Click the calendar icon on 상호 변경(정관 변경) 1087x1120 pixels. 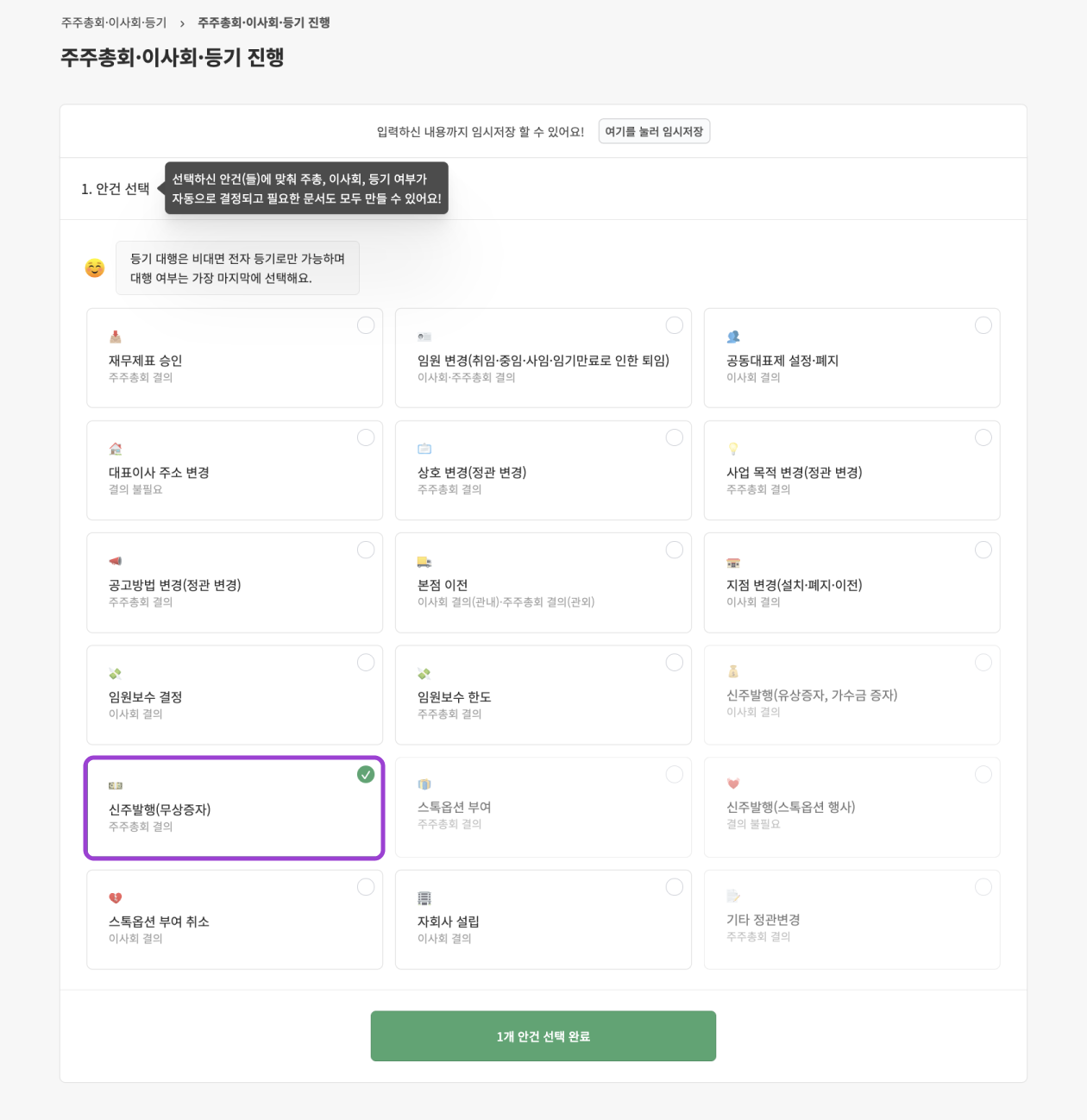[x=424, y=448]
